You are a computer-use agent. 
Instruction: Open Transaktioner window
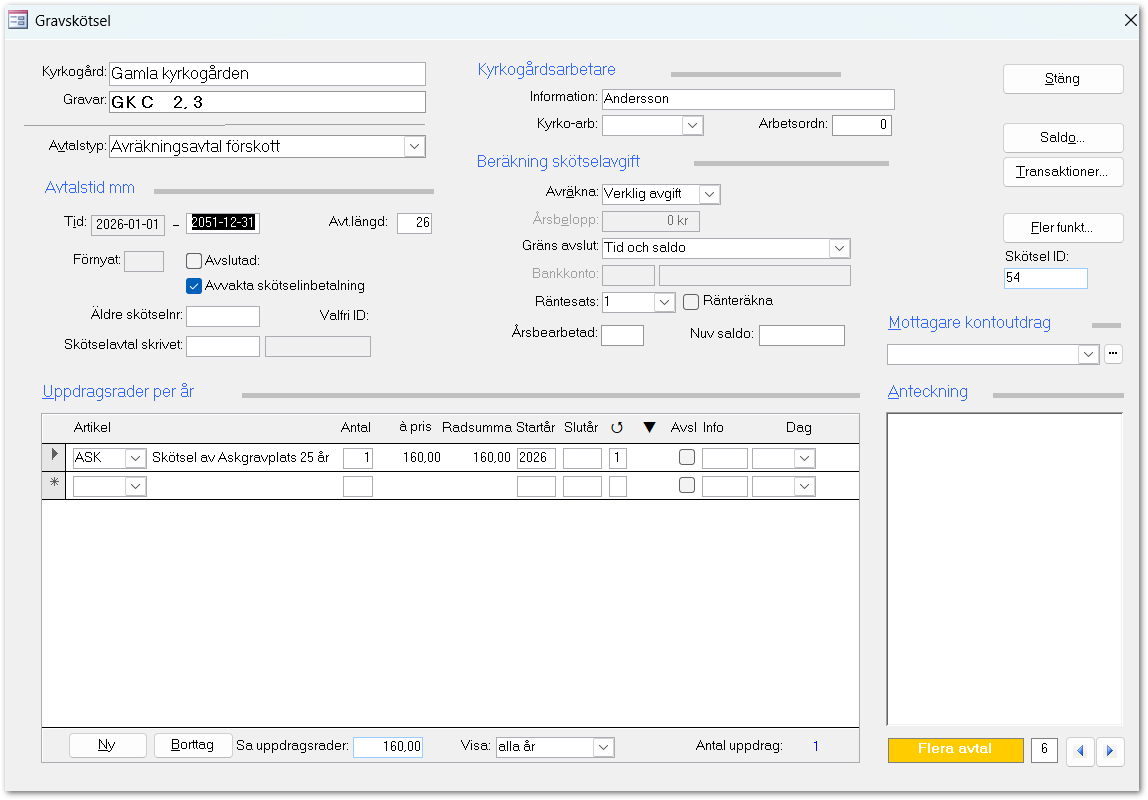pos(1062,172)
